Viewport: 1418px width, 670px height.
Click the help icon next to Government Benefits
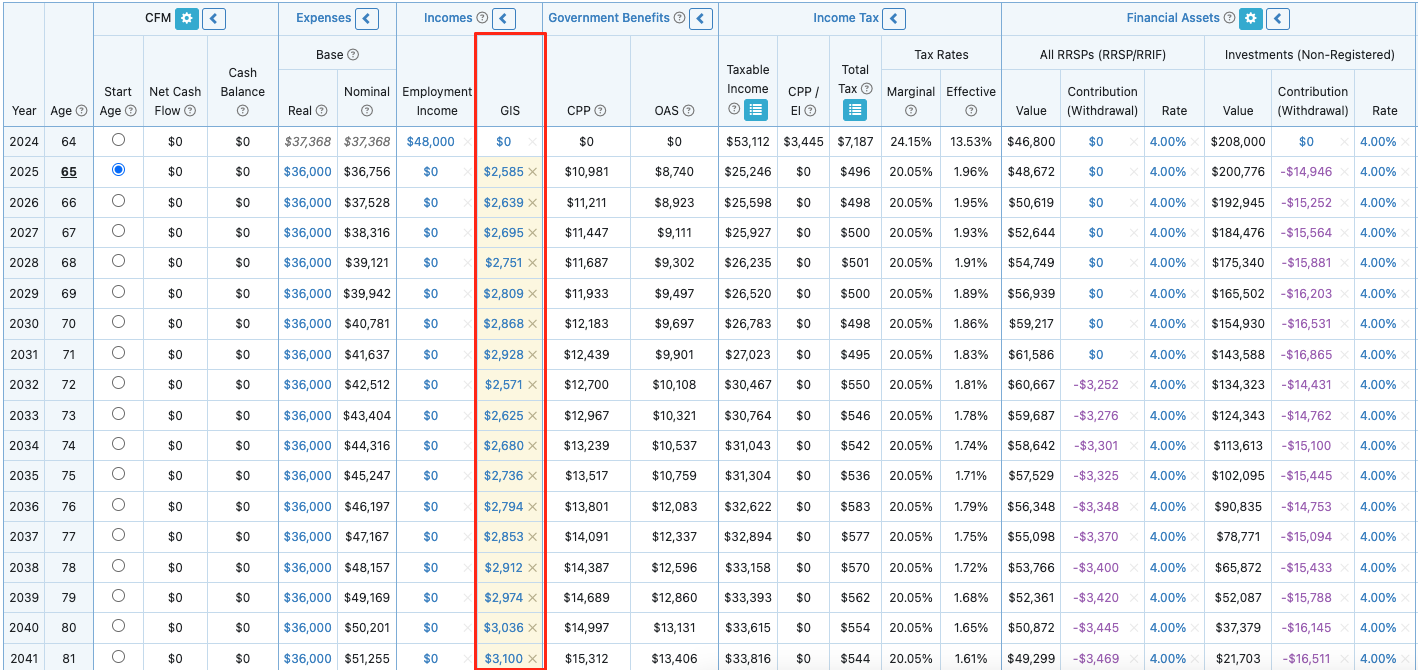coord(681,18)
